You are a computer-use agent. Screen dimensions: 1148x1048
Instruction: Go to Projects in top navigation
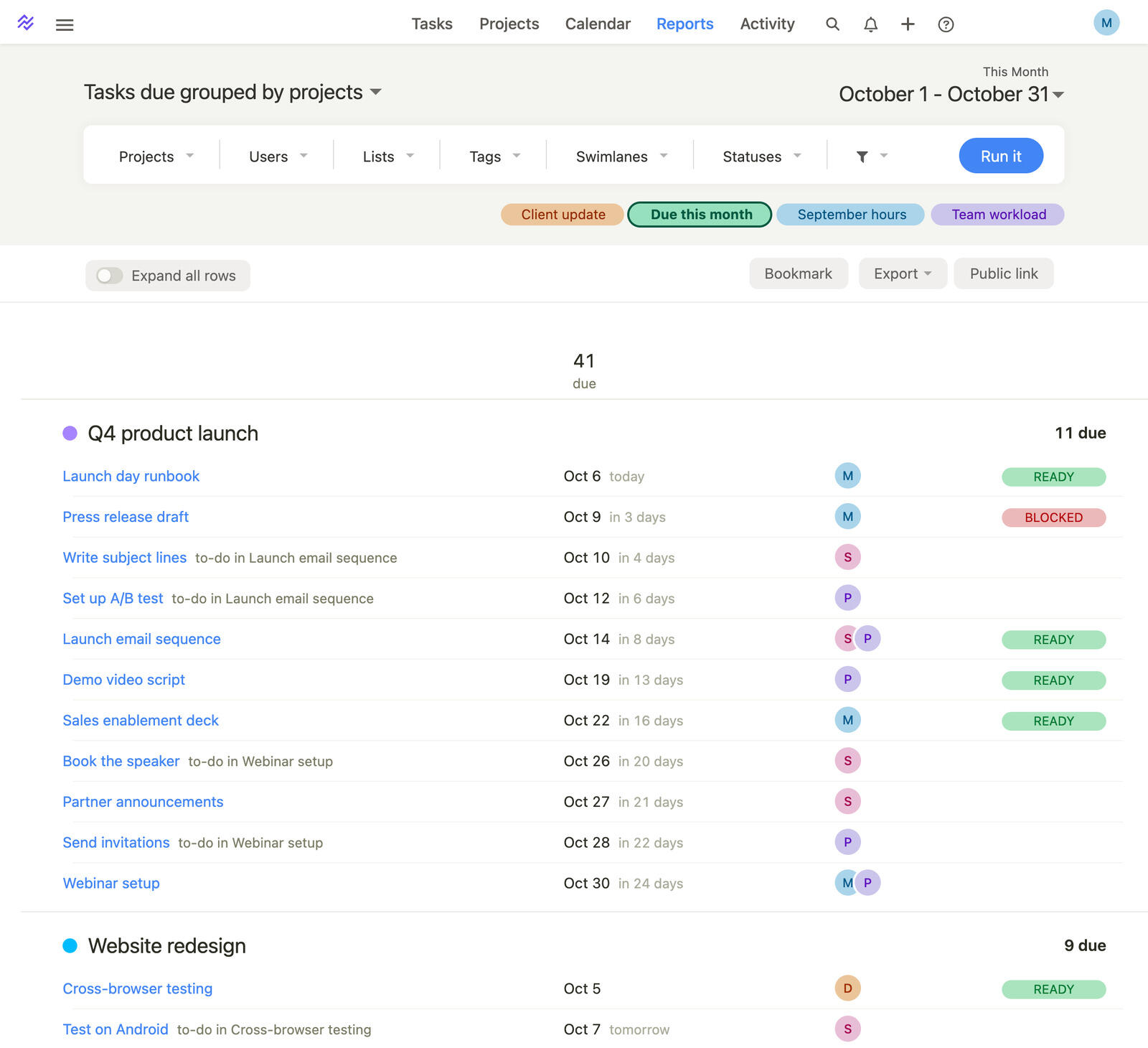509,24
